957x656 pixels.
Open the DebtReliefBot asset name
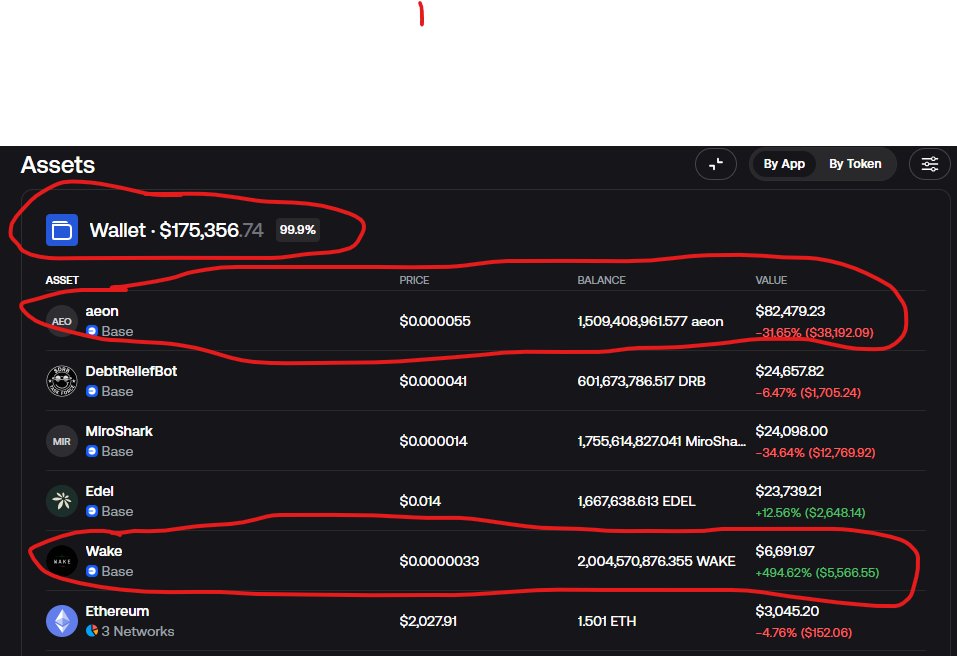tap(131, 371)
